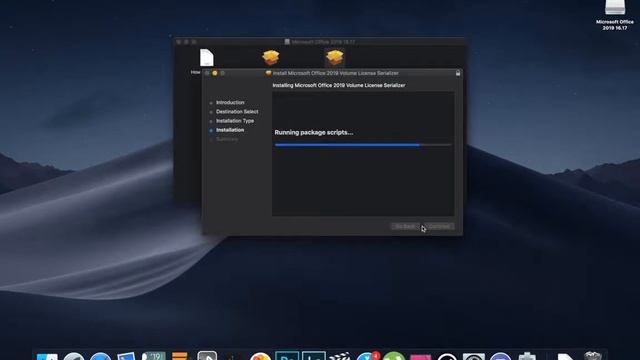Click the Continue button in installer
The width and height of the screenshot is (640, 360).
(x=439, y=226)
